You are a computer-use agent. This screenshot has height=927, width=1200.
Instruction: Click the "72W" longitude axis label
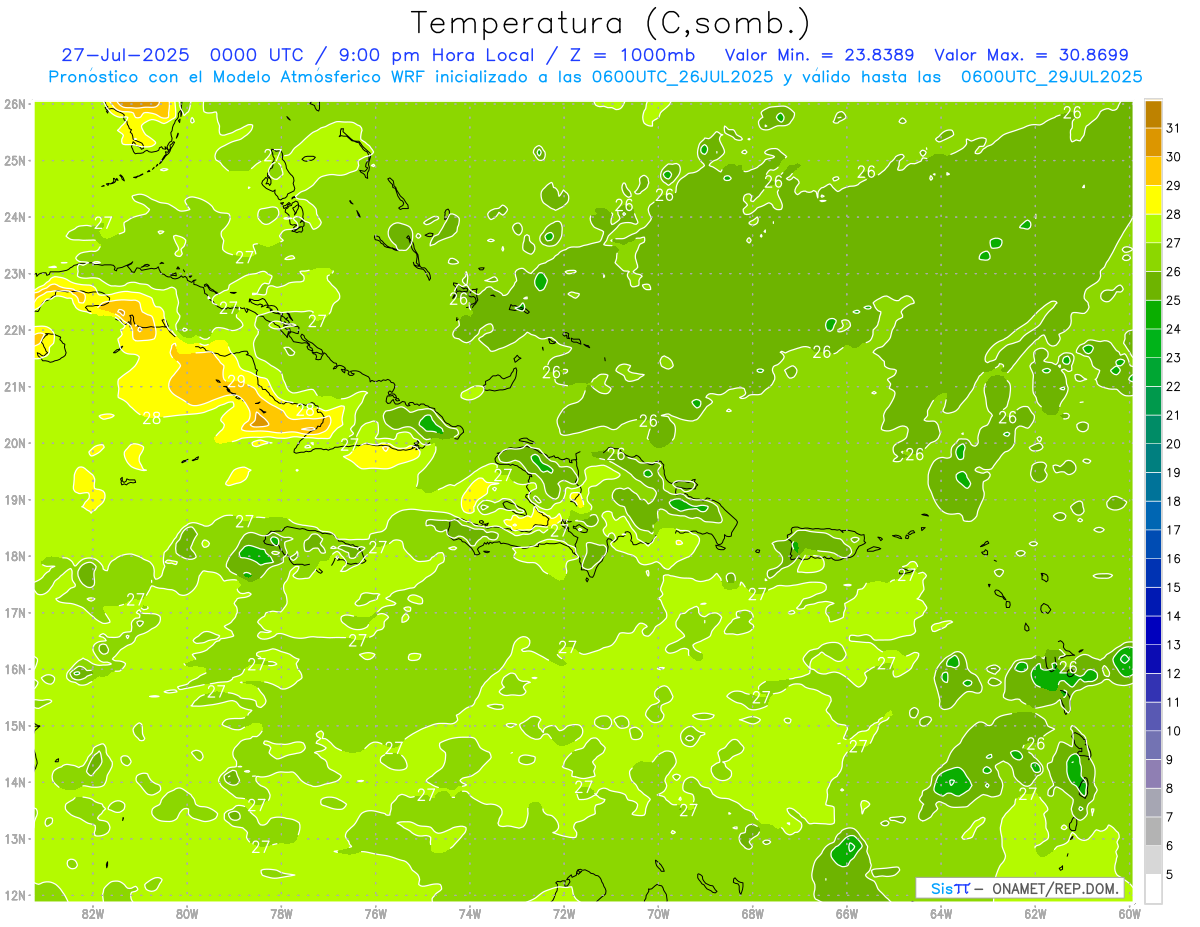[x=564, y=913]
